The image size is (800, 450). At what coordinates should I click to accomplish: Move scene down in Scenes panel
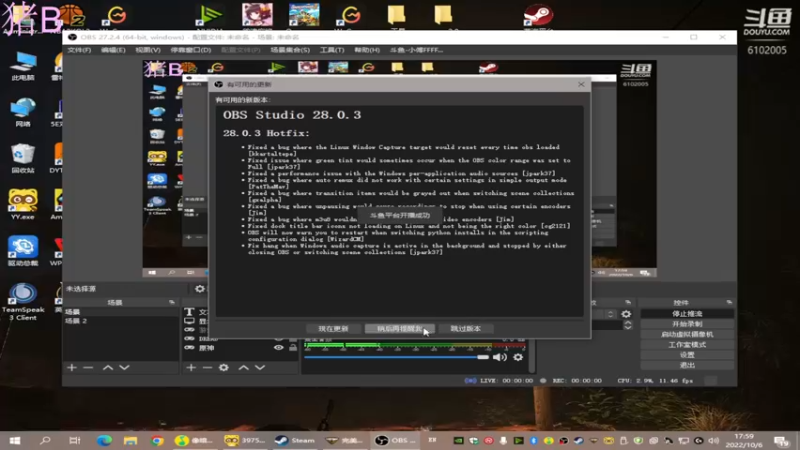[x=124, y=367]
